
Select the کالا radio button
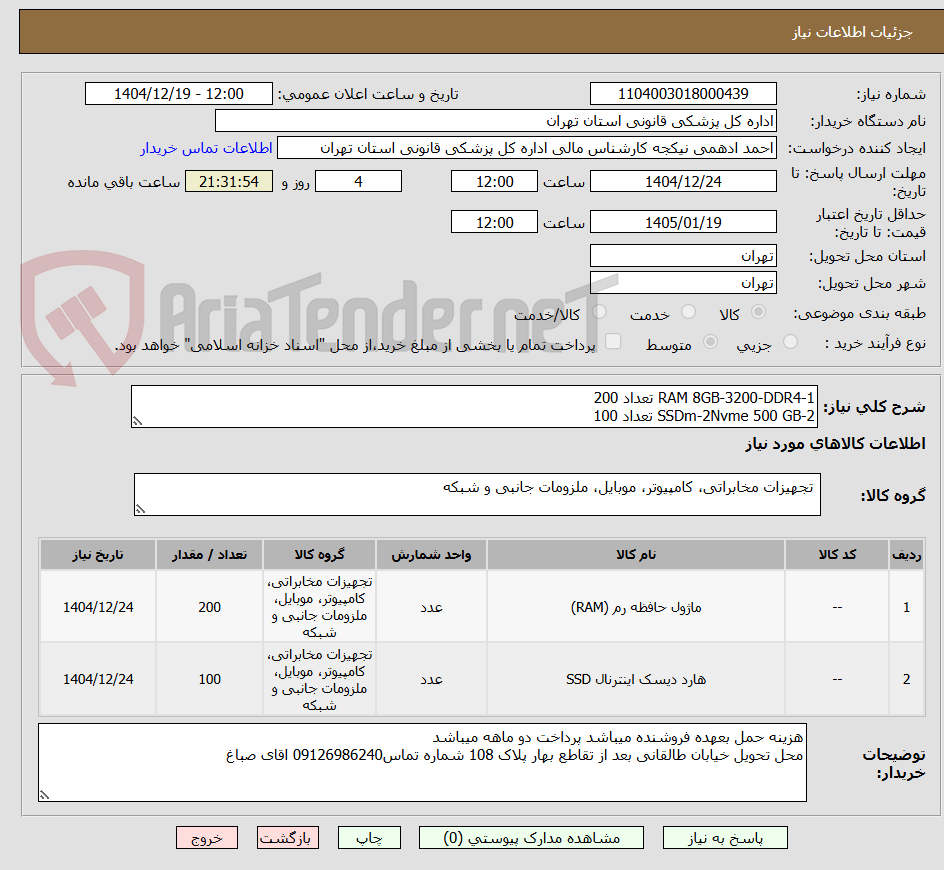(759, 312)
